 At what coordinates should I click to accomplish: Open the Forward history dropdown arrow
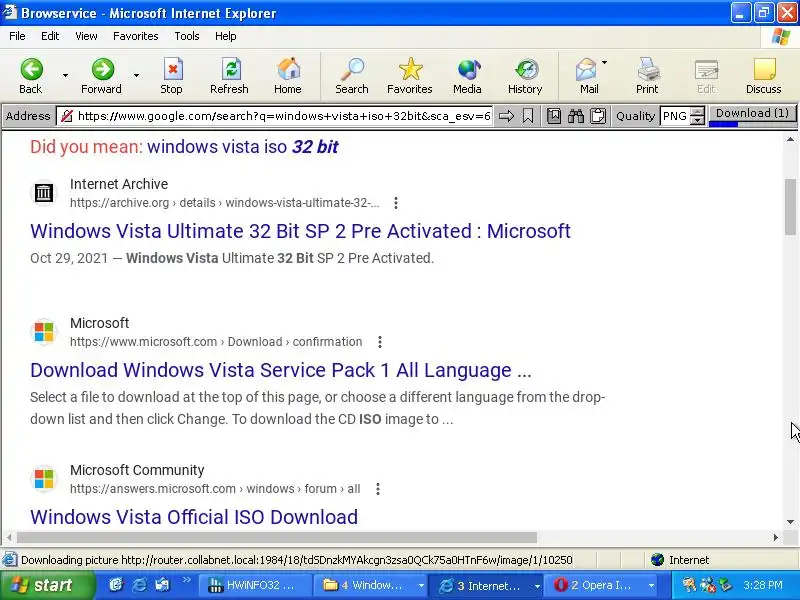pos(136,76)
